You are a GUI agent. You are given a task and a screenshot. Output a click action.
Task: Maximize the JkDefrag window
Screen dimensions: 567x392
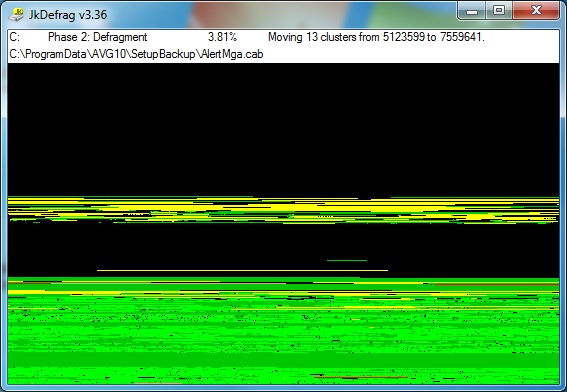coord(499,10)
